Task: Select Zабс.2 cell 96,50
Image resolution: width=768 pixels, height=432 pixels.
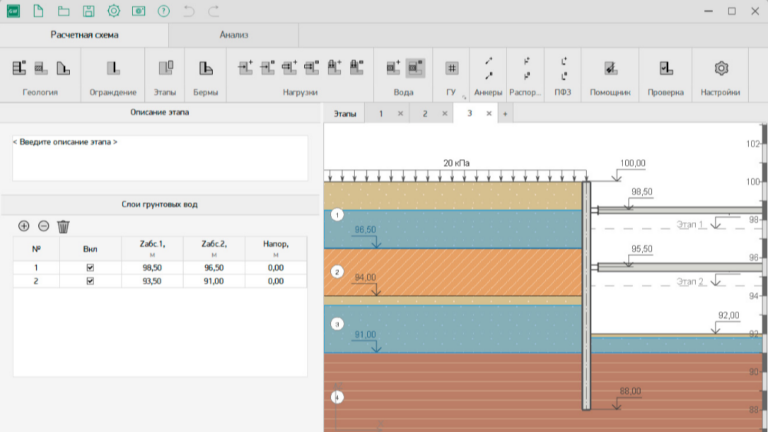Action: click(x=214, y=267)
